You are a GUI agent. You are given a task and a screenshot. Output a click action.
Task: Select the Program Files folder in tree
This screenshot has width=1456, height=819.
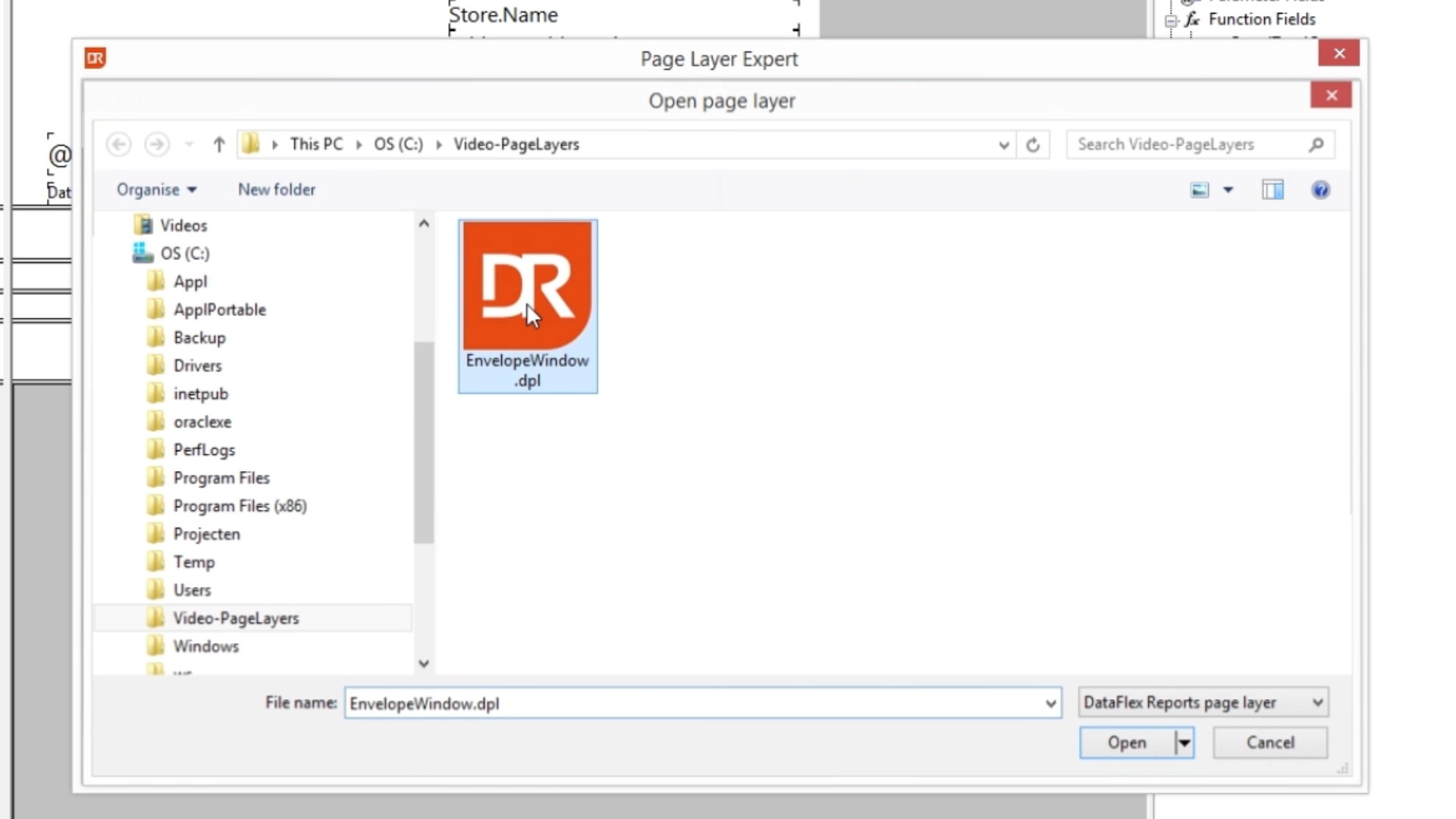tap(221, 478)
